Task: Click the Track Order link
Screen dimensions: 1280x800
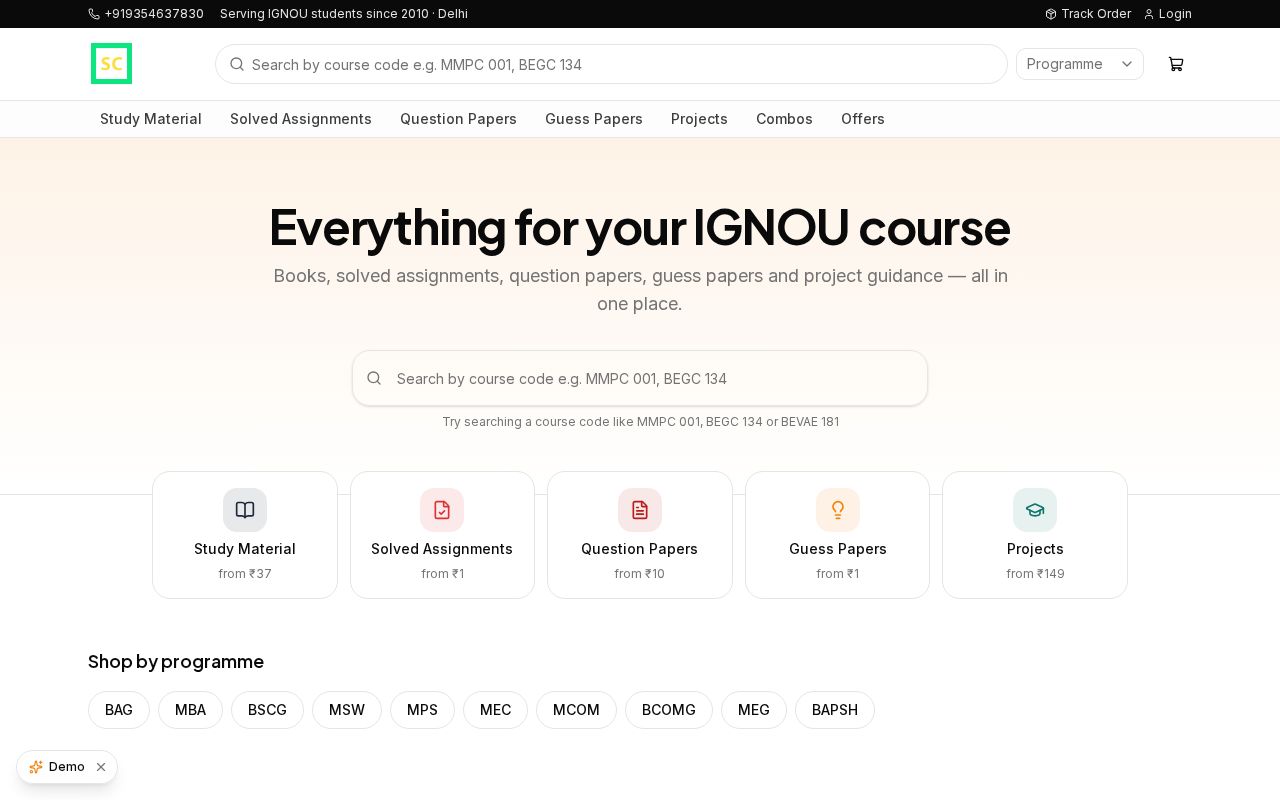Action: pyautogui.click(x=1088, y=14)
